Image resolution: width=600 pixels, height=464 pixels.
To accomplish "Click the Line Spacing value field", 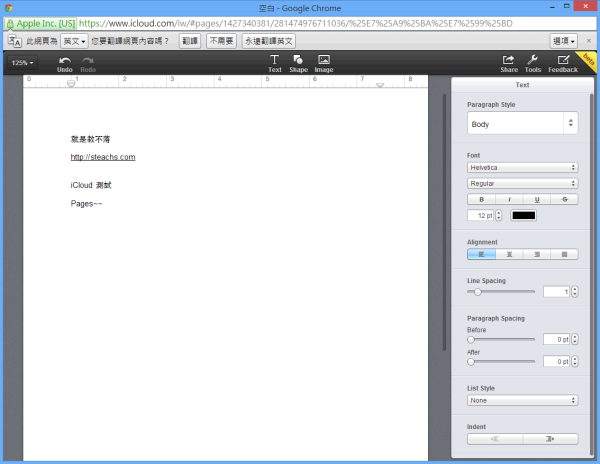I will [556, 292].
